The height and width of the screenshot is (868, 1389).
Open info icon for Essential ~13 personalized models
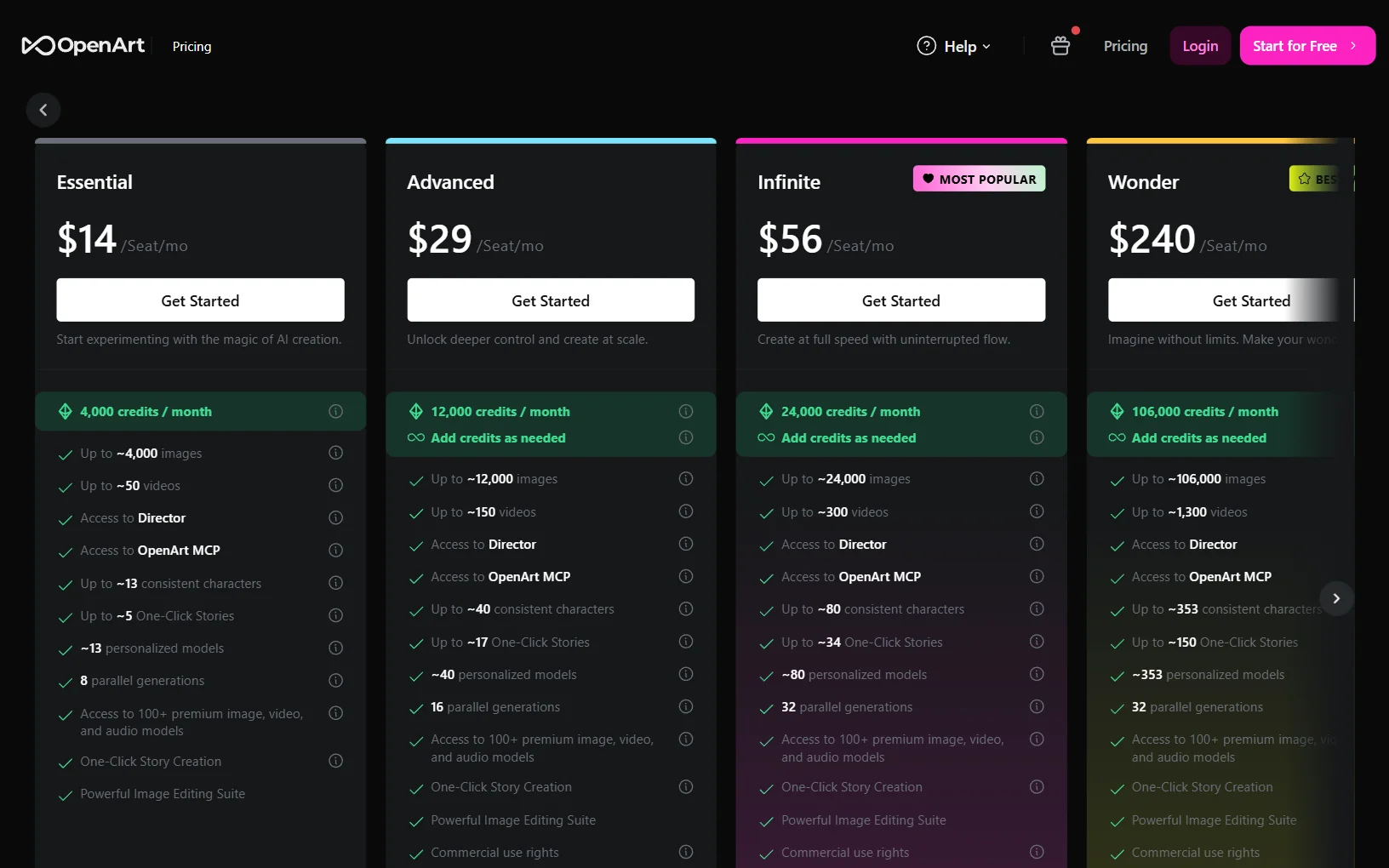coord(336,648)
